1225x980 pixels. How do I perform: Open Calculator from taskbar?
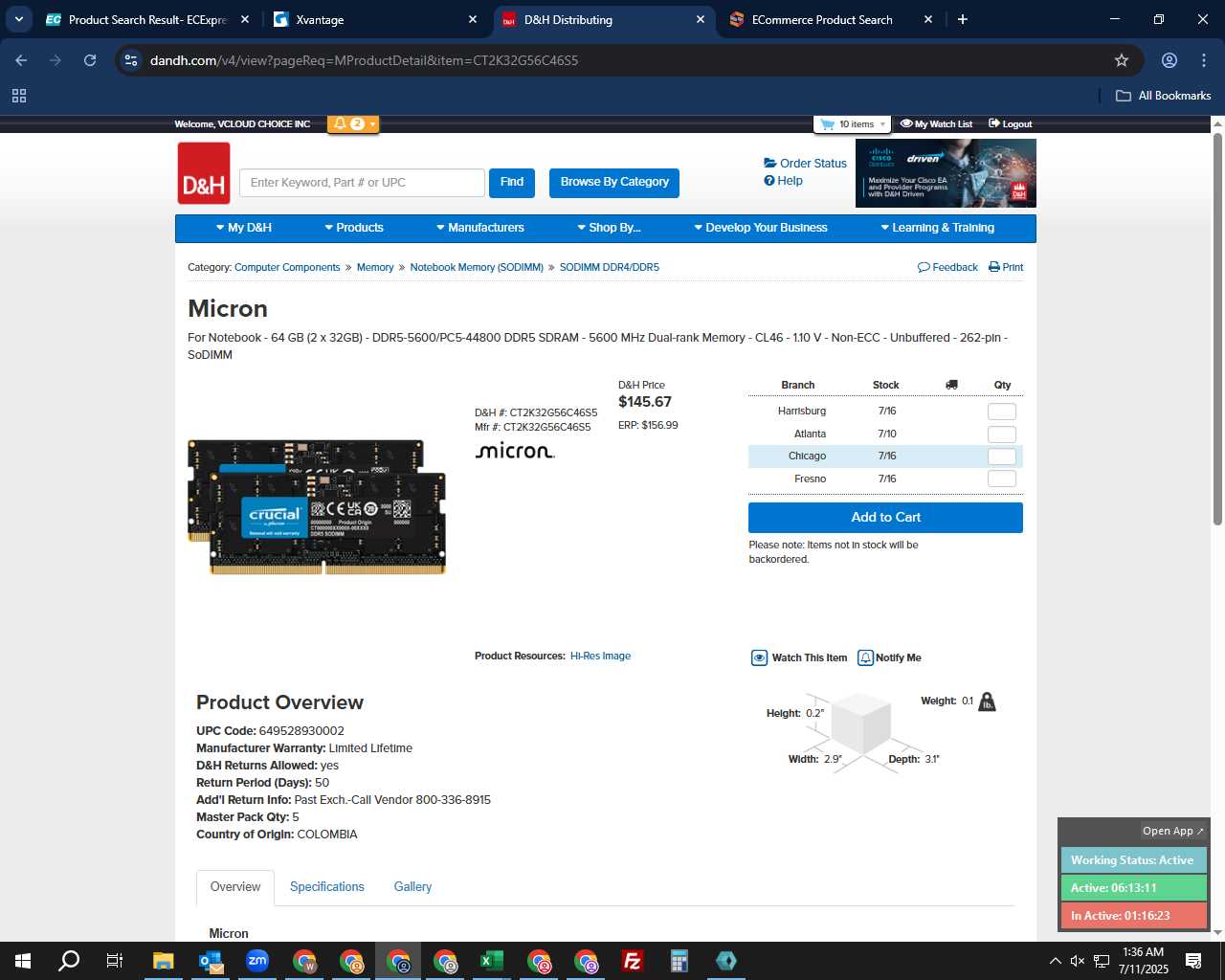coord(679,961)
